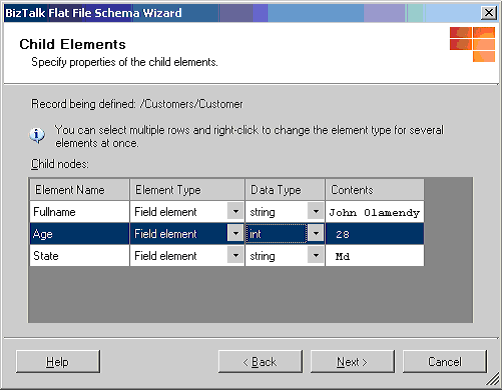Image resolution: width=502 pixels, height=390 pixels.
Task: Click the BizTalk orange squares logo
Action: pos(472,44)
